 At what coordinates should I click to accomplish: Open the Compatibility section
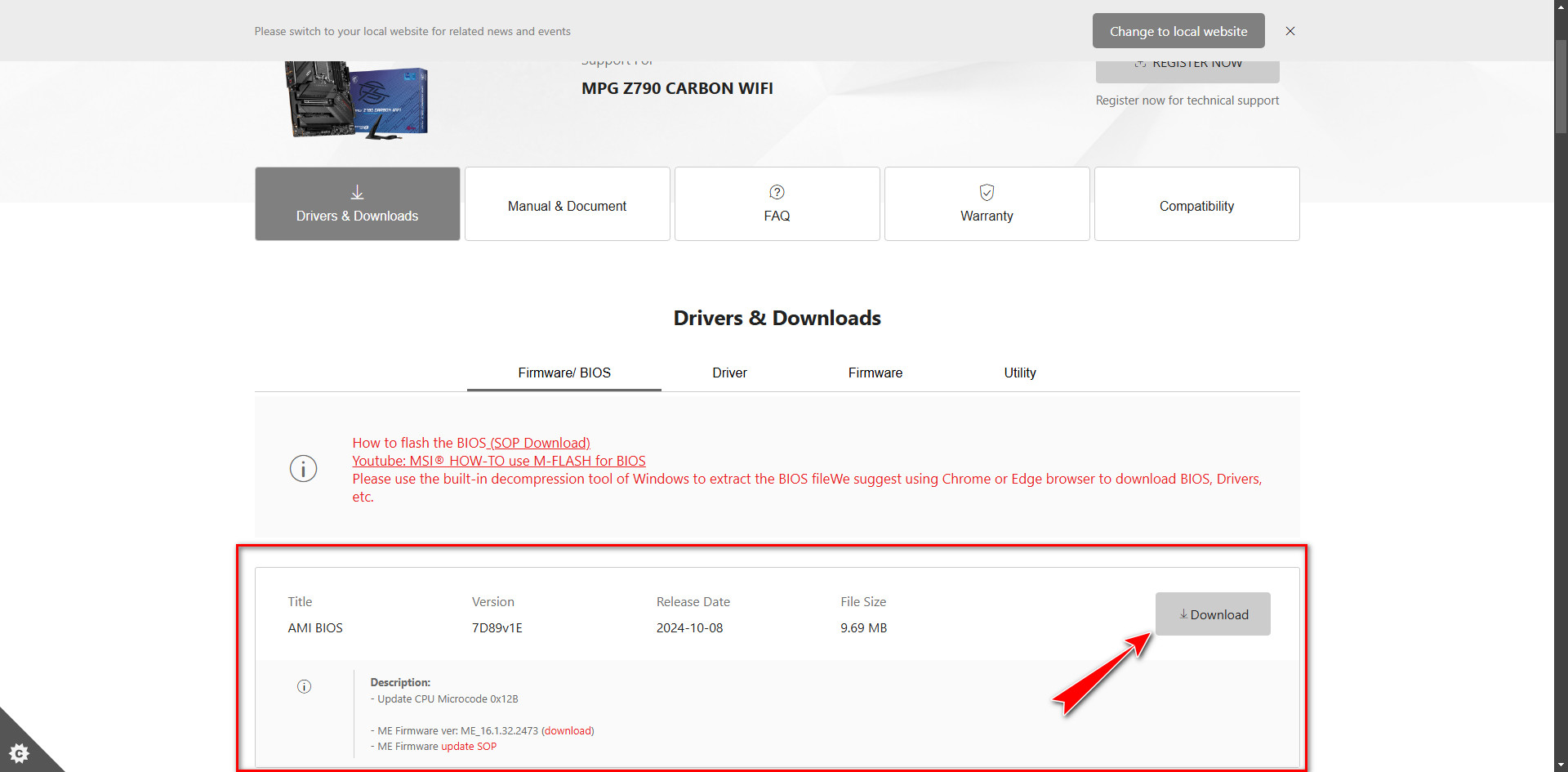pyautogui.click(x=1197, y=204)
